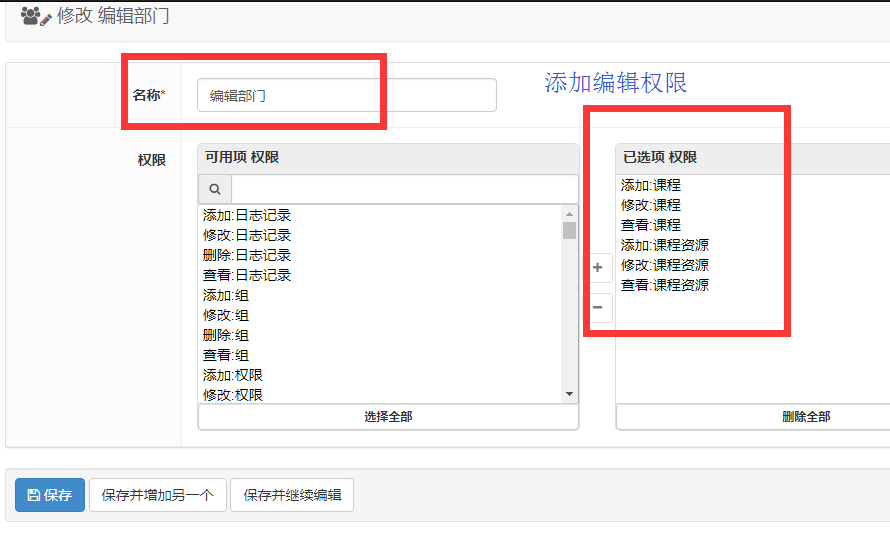Click the minus icon to remove permission

598,307
